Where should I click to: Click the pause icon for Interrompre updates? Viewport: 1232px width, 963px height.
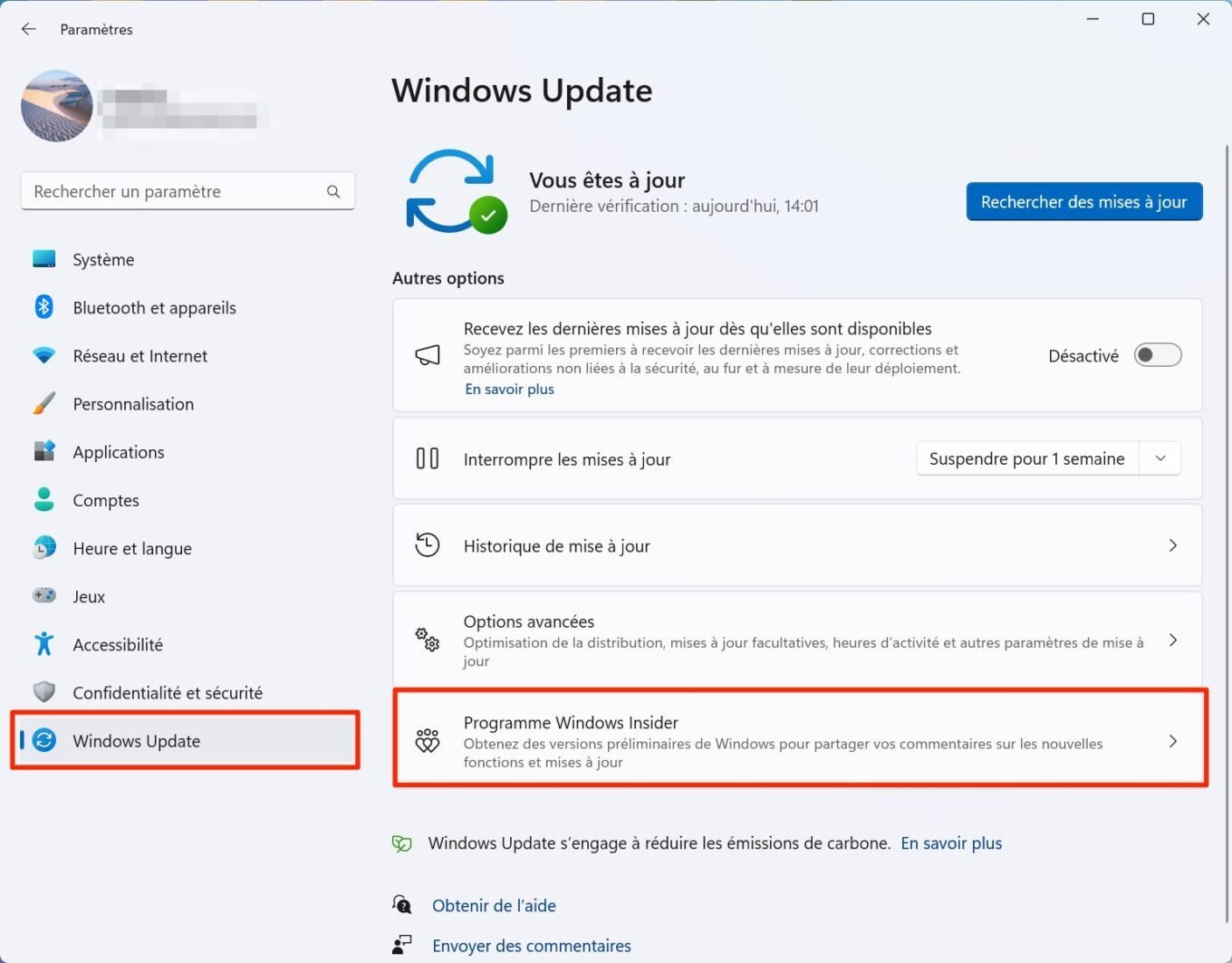pyautogui.click(x=428, y=458)
